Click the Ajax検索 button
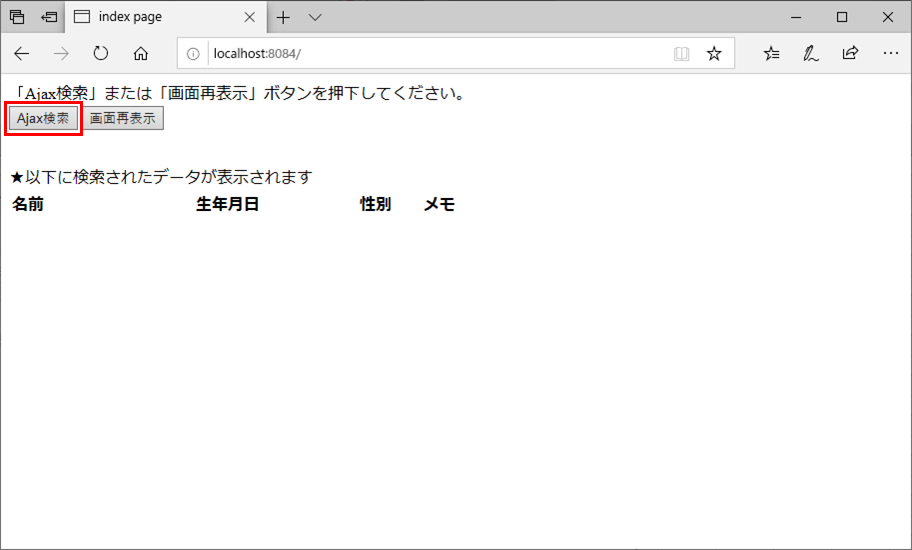 coord(43,118)
